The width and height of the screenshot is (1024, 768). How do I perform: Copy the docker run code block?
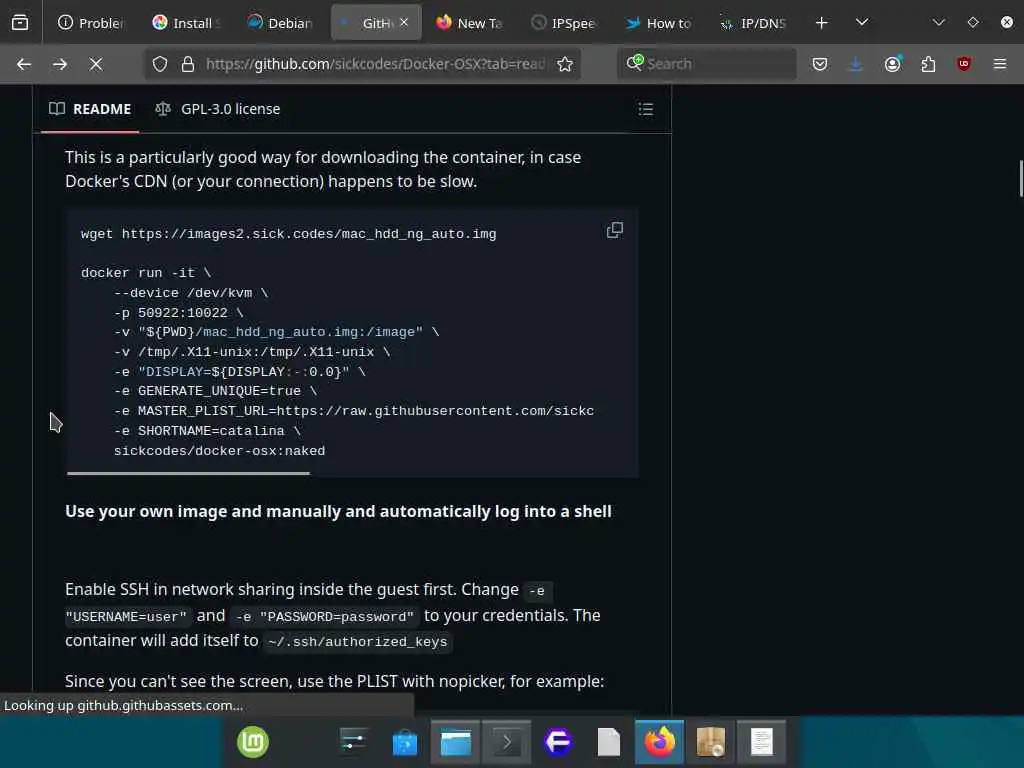(x=615, y=231)
